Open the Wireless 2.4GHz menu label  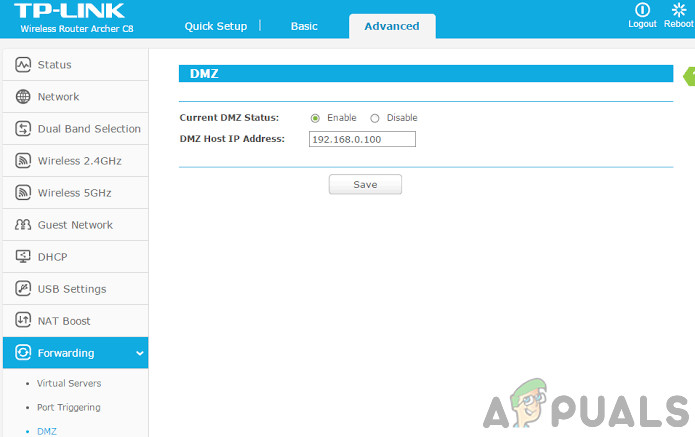pos(80,160)
